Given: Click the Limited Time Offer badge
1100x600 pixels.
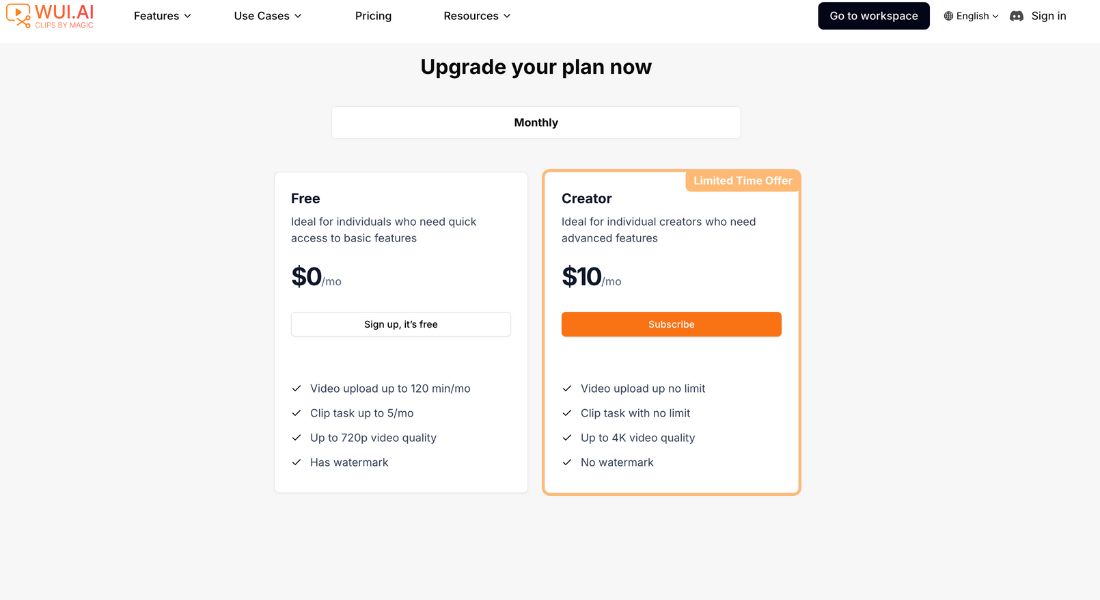Looking at the screenshot, I should (x=742, y=180).
